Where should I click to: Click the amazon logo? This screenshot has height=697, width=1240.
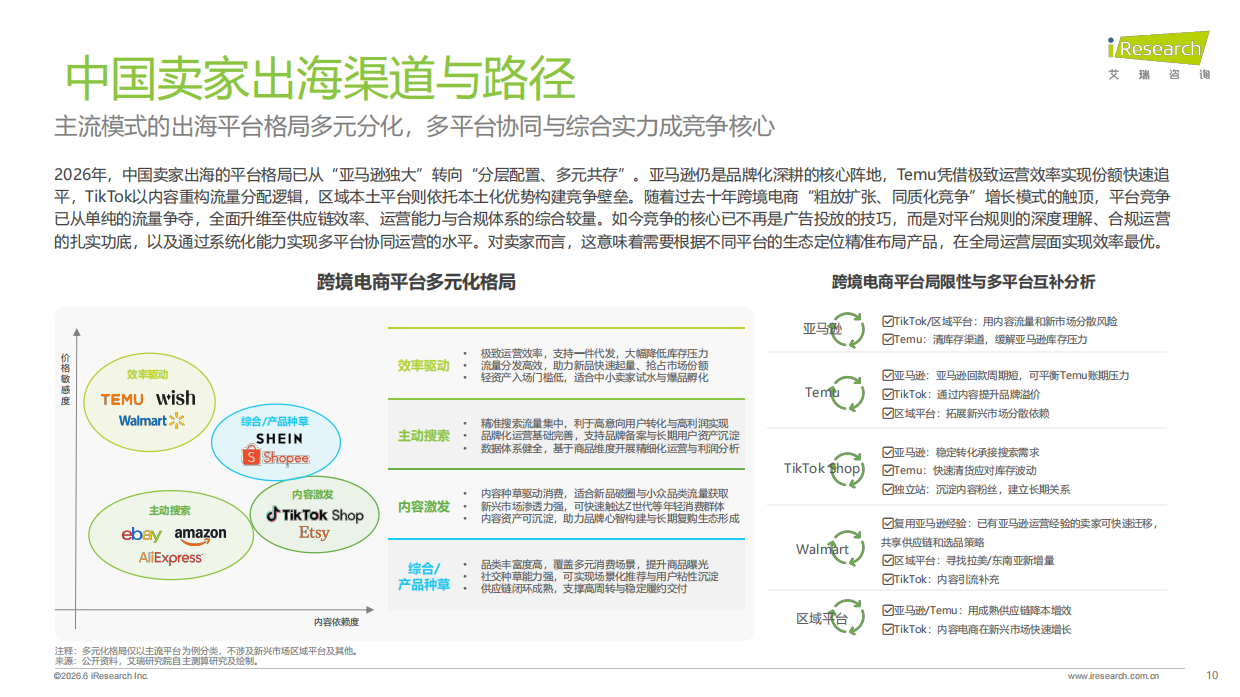tap(200, 535)
